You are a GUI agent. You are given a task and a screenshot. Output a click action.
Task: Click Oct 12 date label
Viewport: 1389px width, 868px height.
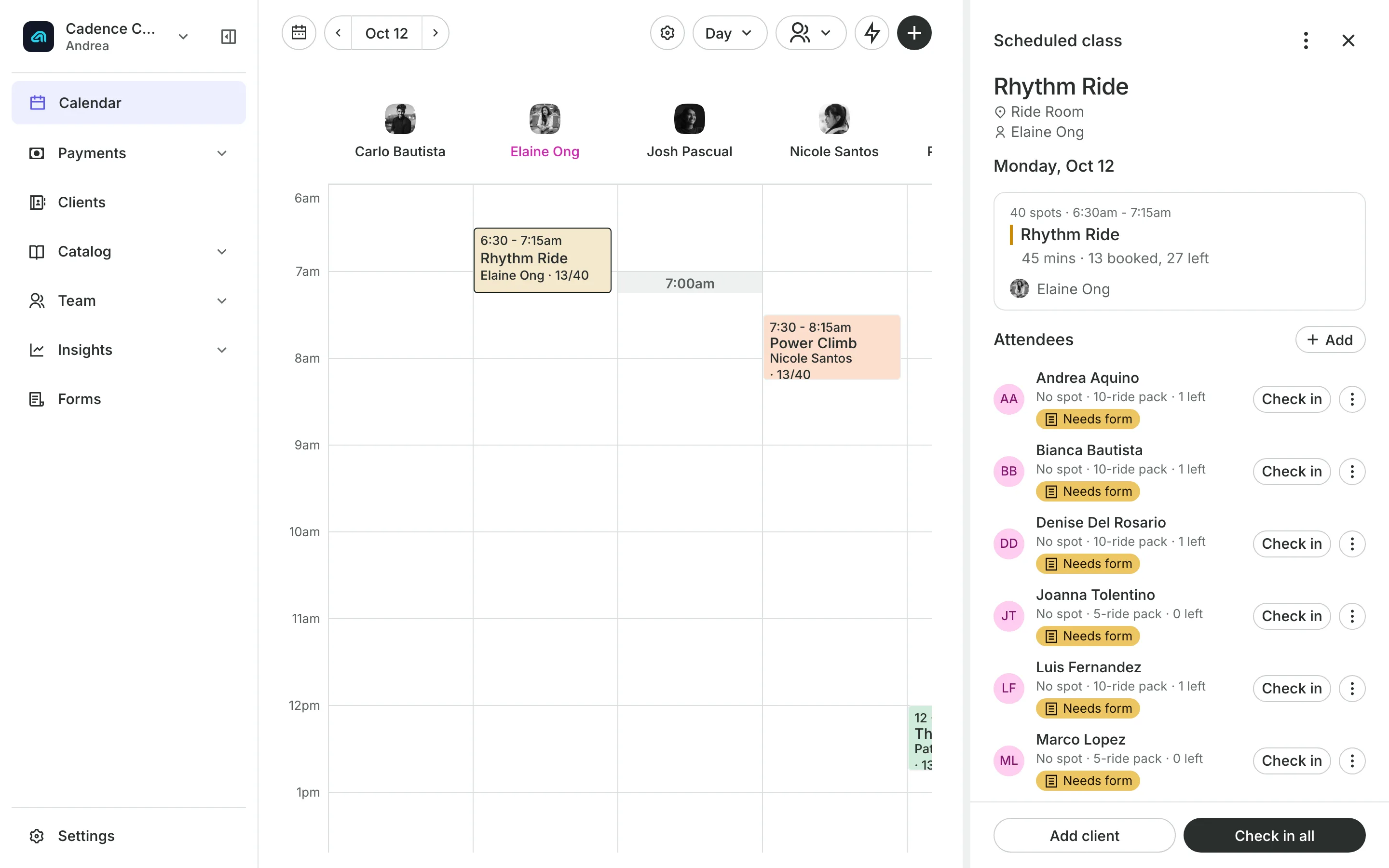[x=387, y=33]
